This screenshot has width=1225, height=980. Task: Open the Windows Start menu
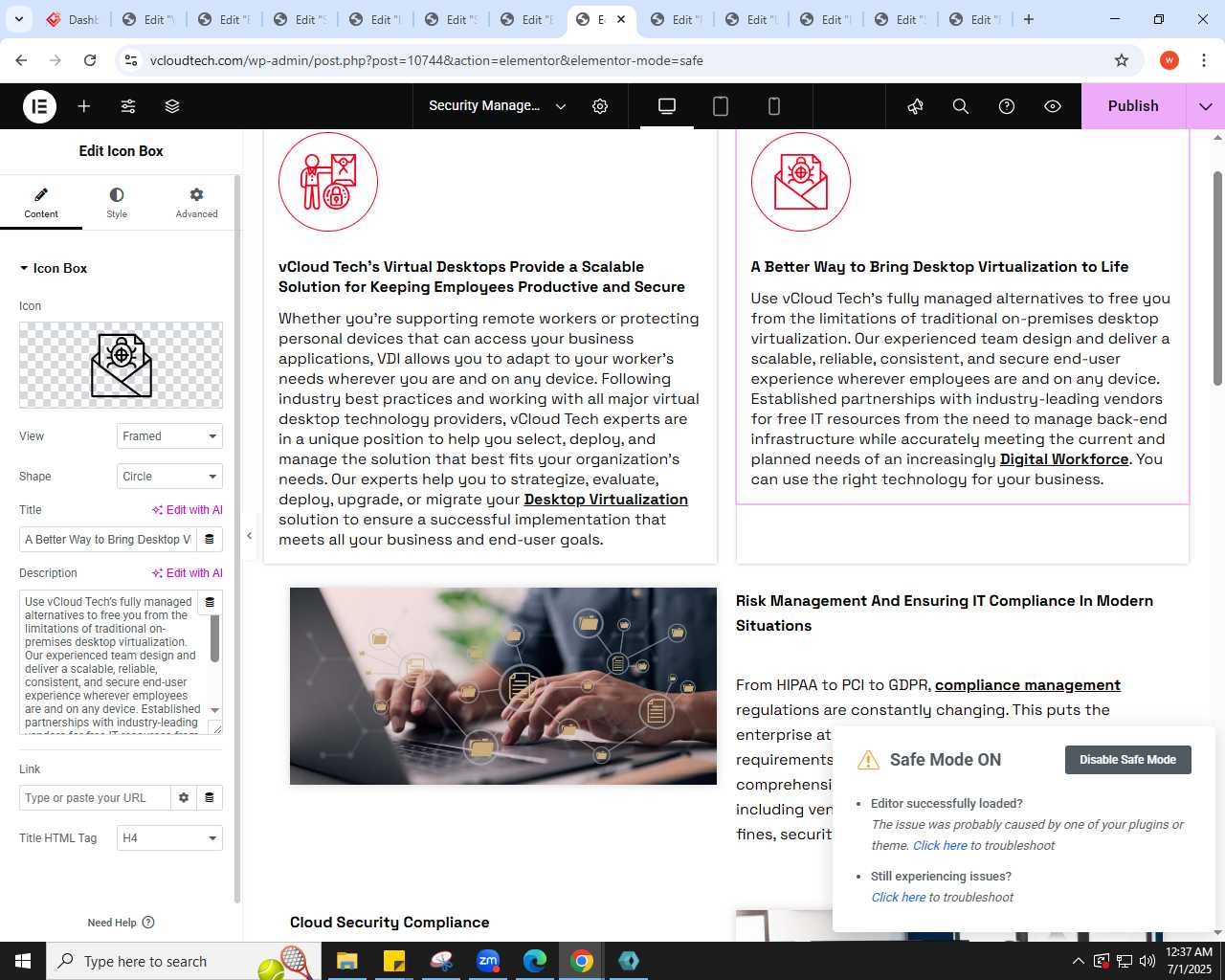click(x=23, y=961)
